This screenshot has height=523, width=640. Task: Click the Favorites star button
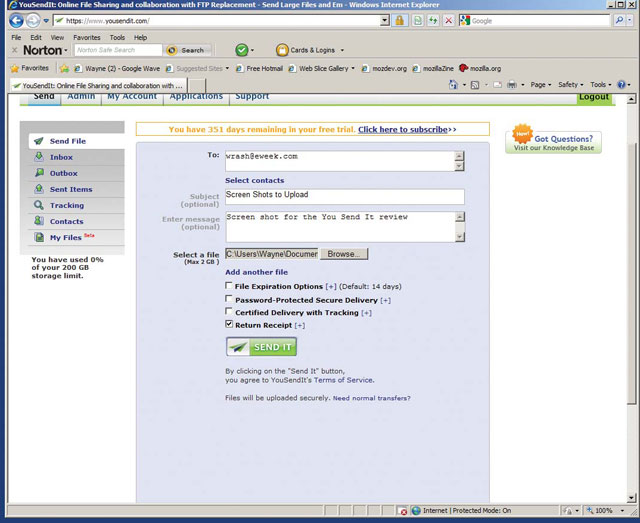(30, 68)
